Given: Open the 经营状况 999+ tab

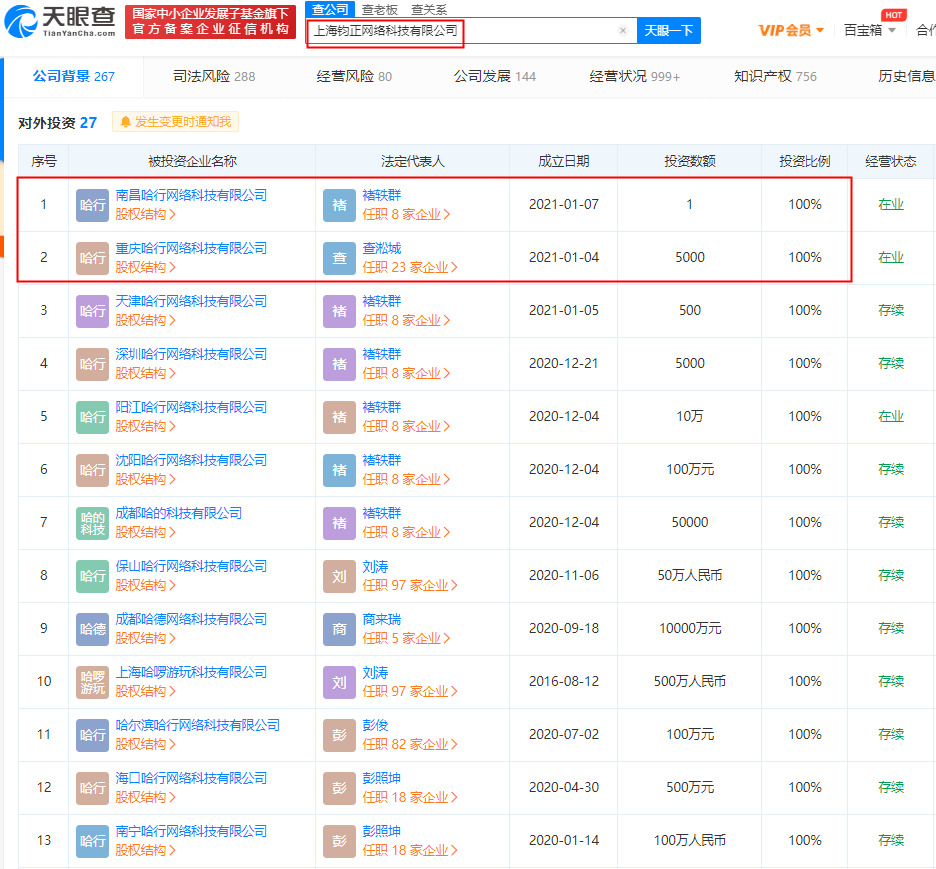Looking at the screenshot, I should point(635,76).
